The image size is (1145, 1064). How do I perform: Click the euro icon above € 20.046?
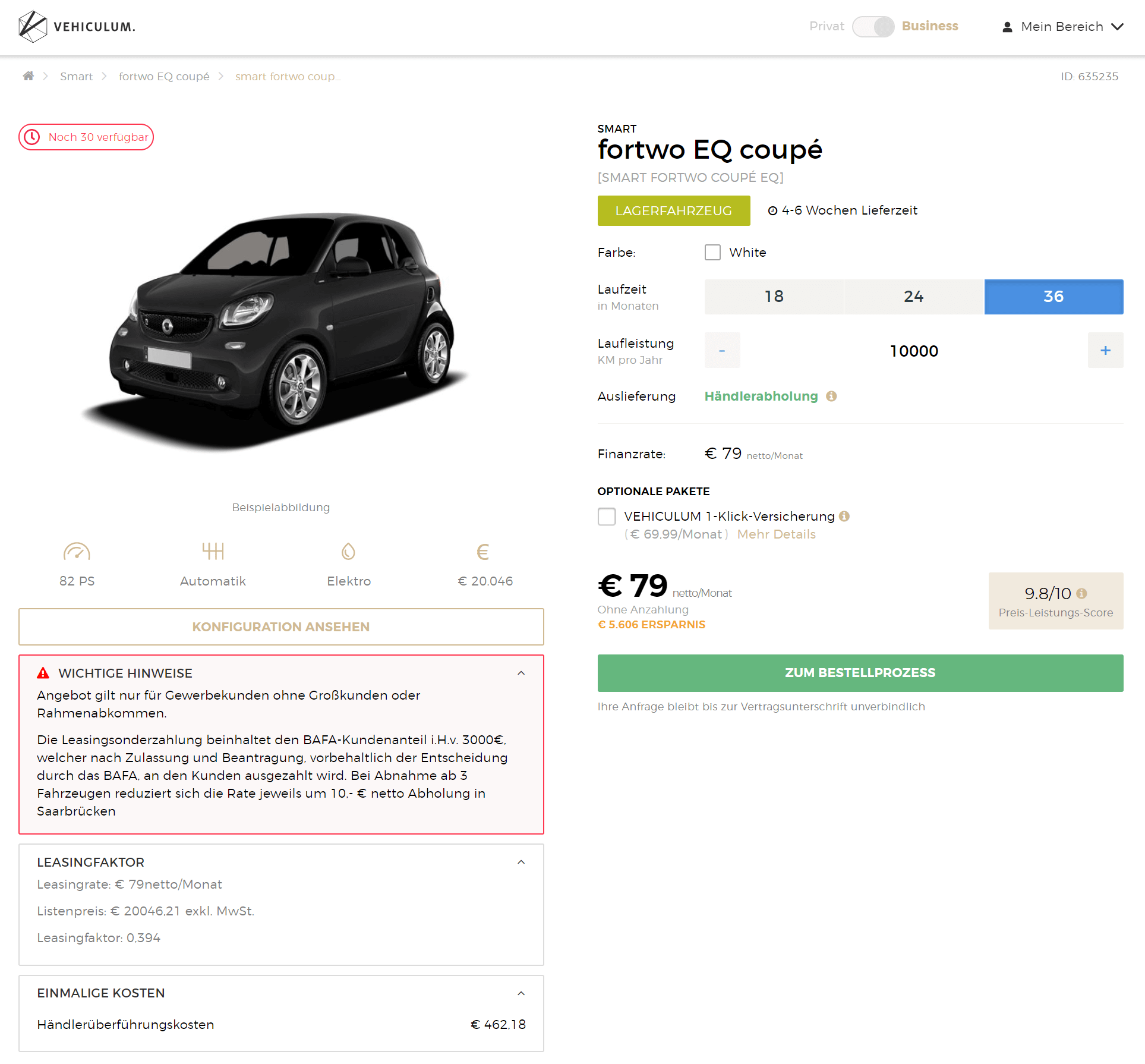pyautogui.click(x=483, y=552)
